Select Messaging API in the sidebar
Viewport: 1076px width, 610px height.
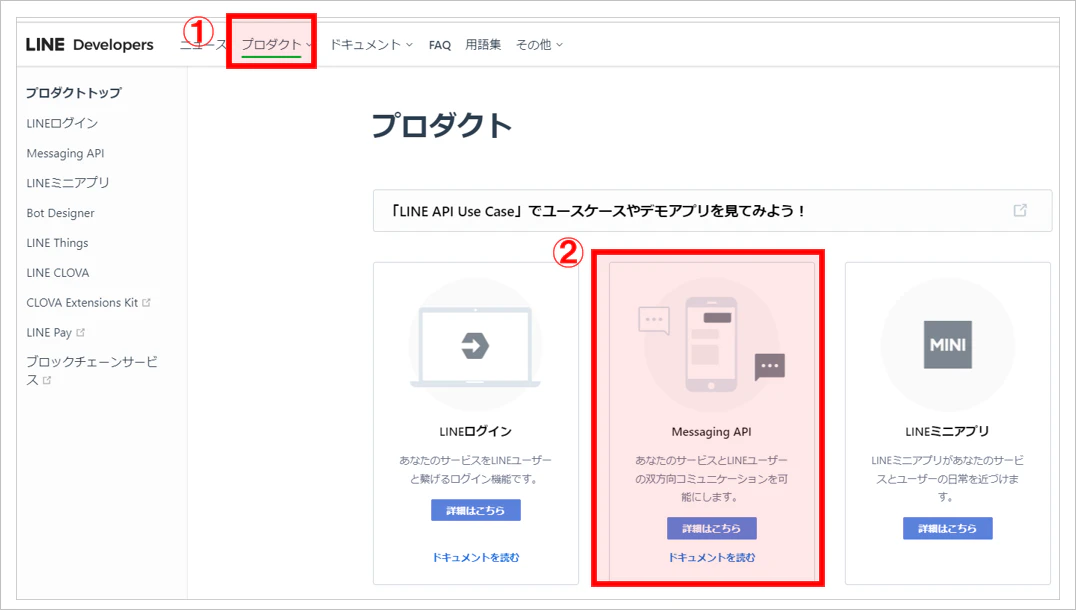(x=65, y=153)
